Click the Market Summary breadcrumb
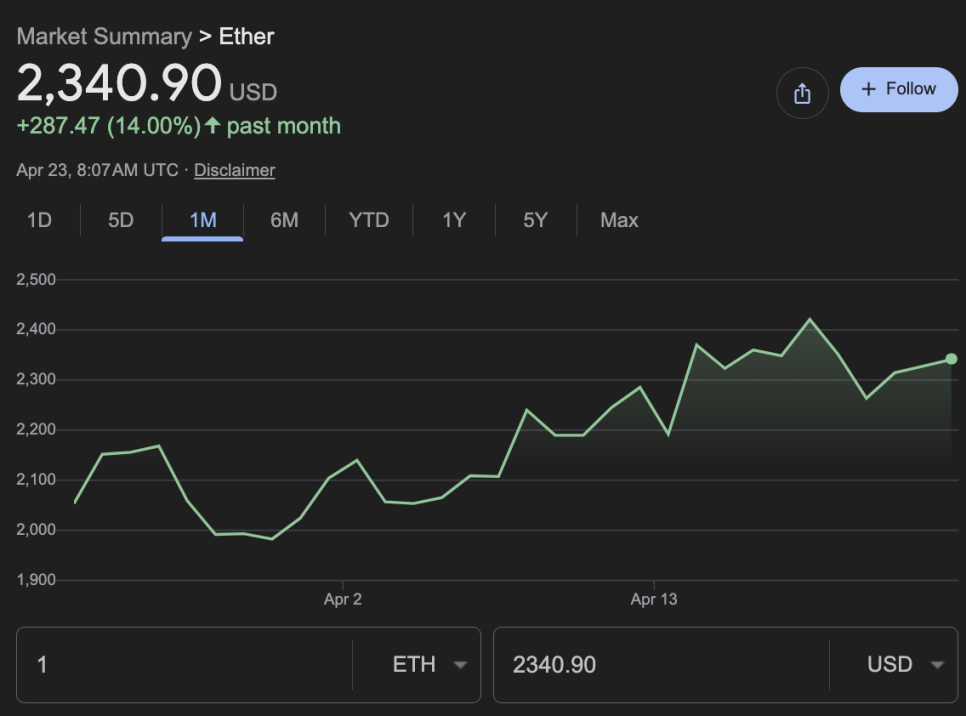966x716 pixels. (x=104, y=36)
